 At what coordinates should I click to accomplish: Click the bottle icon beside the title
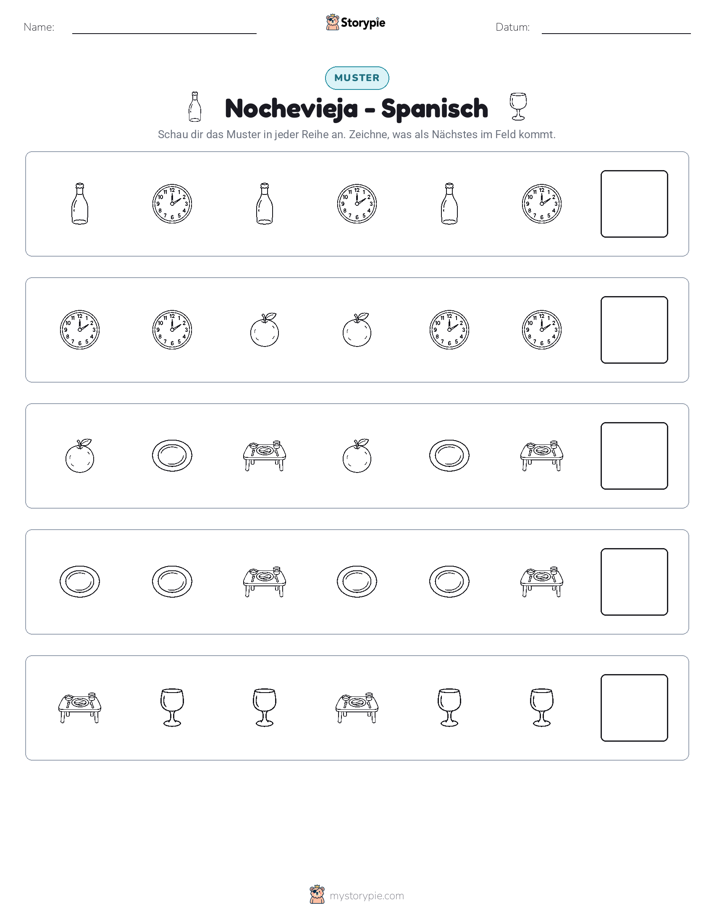(x=194, y=107)
